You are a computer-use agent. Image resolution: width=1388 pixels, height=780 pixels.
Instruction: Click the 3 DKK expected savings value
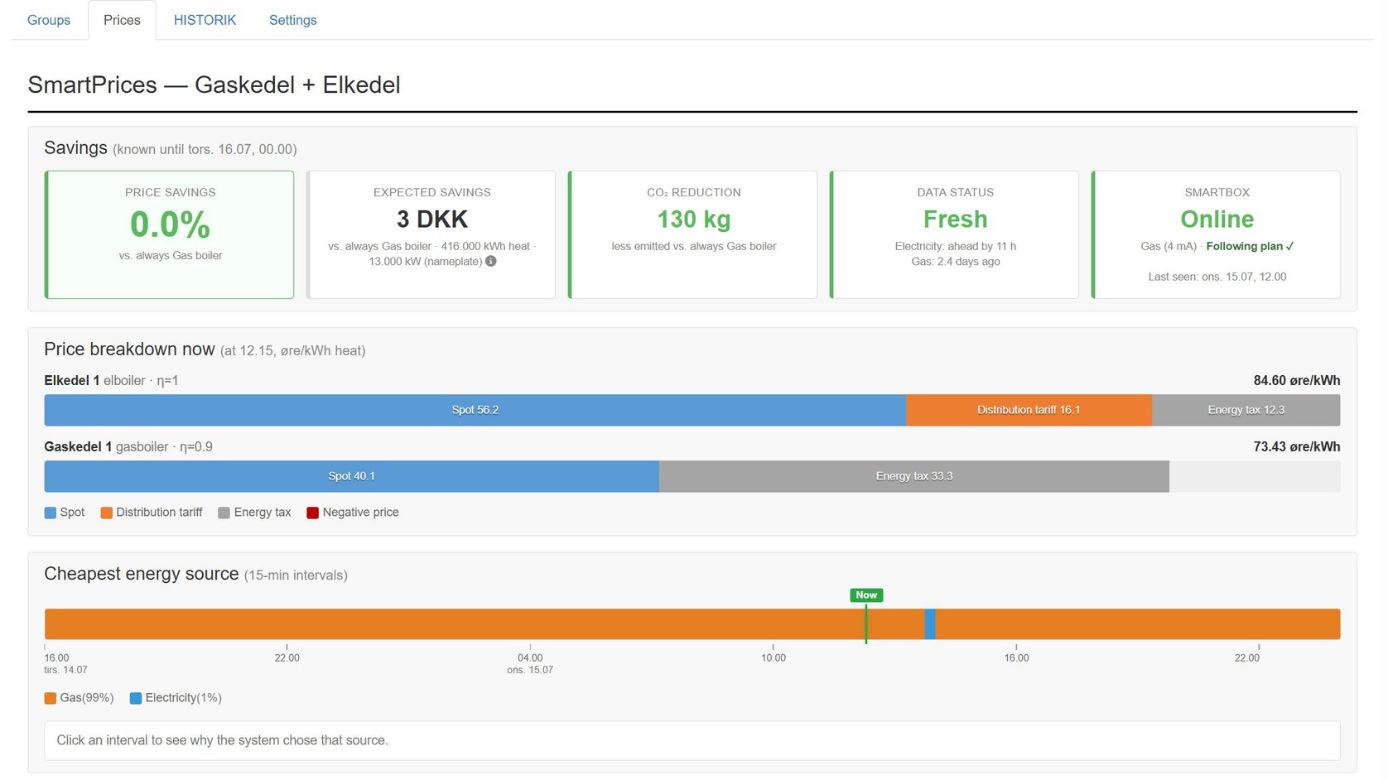tap(432, 219)
